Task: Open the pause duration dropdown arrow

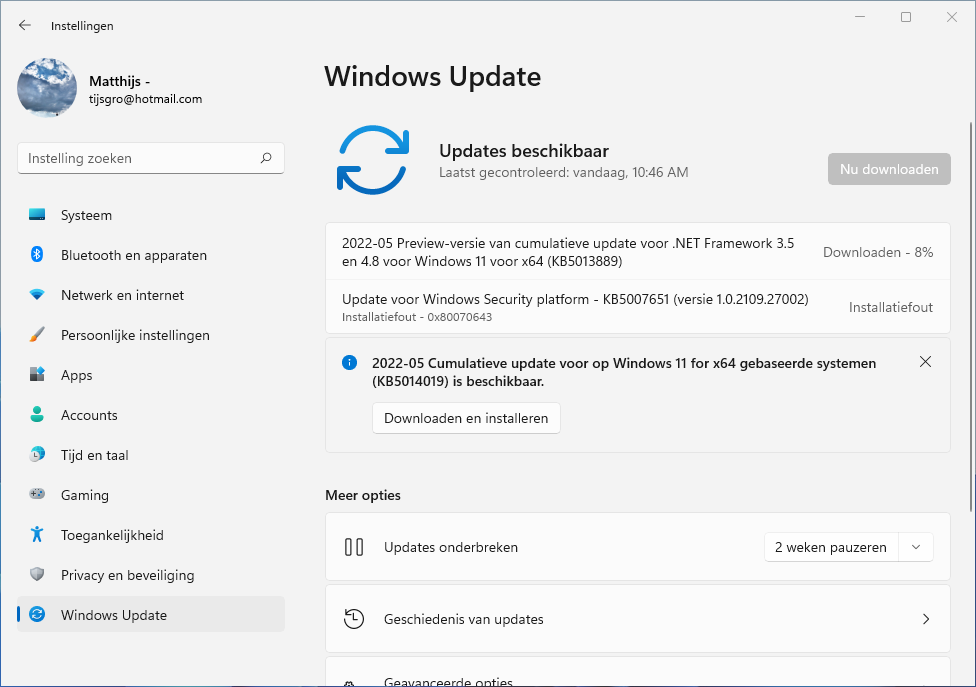Action: [x=915, y=547]
